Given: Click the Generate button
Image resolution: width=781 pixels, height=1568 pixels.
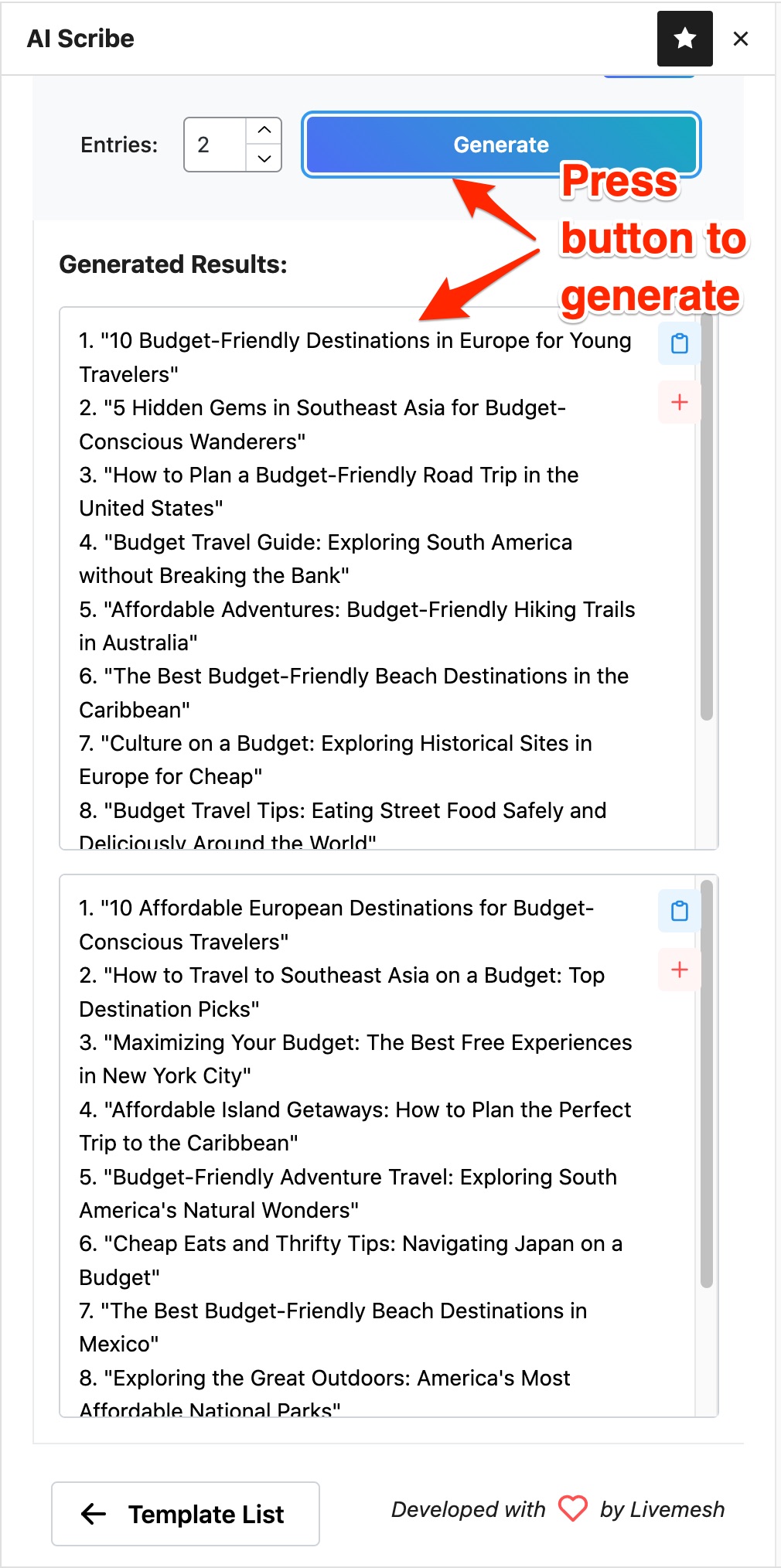Looking at the screenshot, I should tap(501, 145).
